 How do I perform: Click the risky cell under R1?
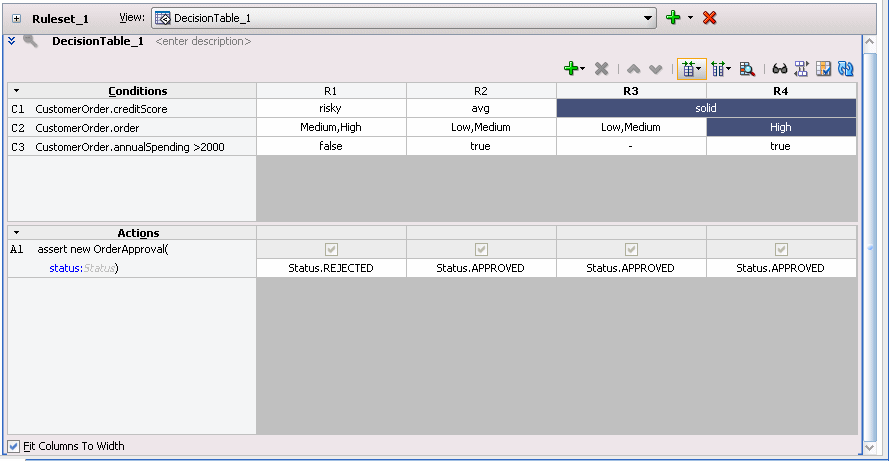pyautogui.click(x=331, y=108)
